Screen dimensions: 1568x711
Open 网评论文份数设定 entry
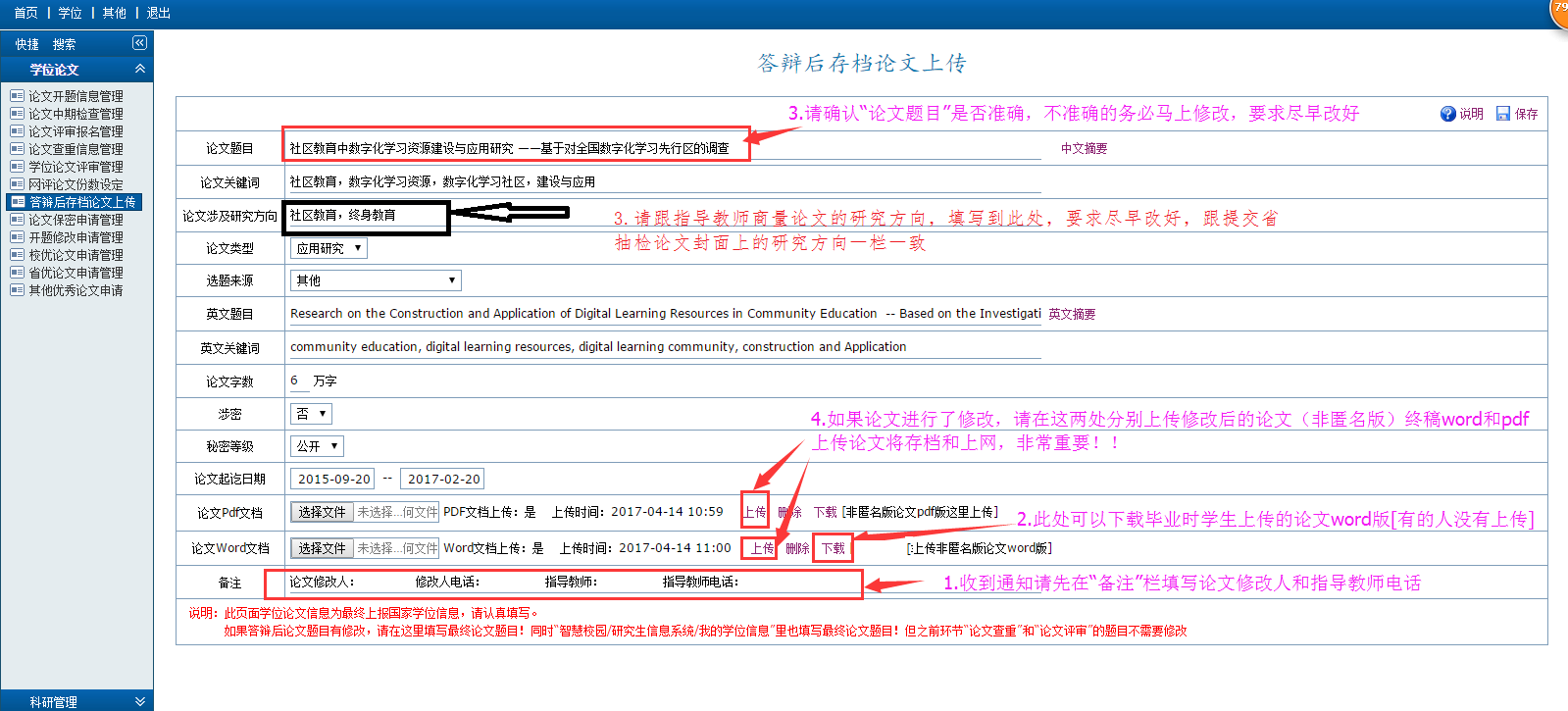[76, 184]
